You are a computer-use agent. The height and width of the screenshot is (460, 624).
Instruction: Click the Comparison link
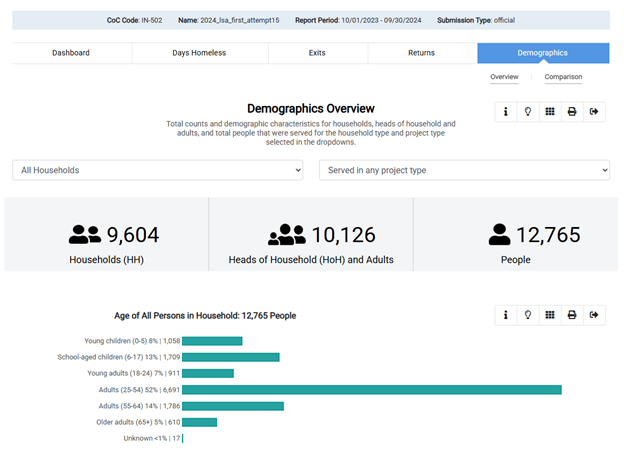(563, 77)
